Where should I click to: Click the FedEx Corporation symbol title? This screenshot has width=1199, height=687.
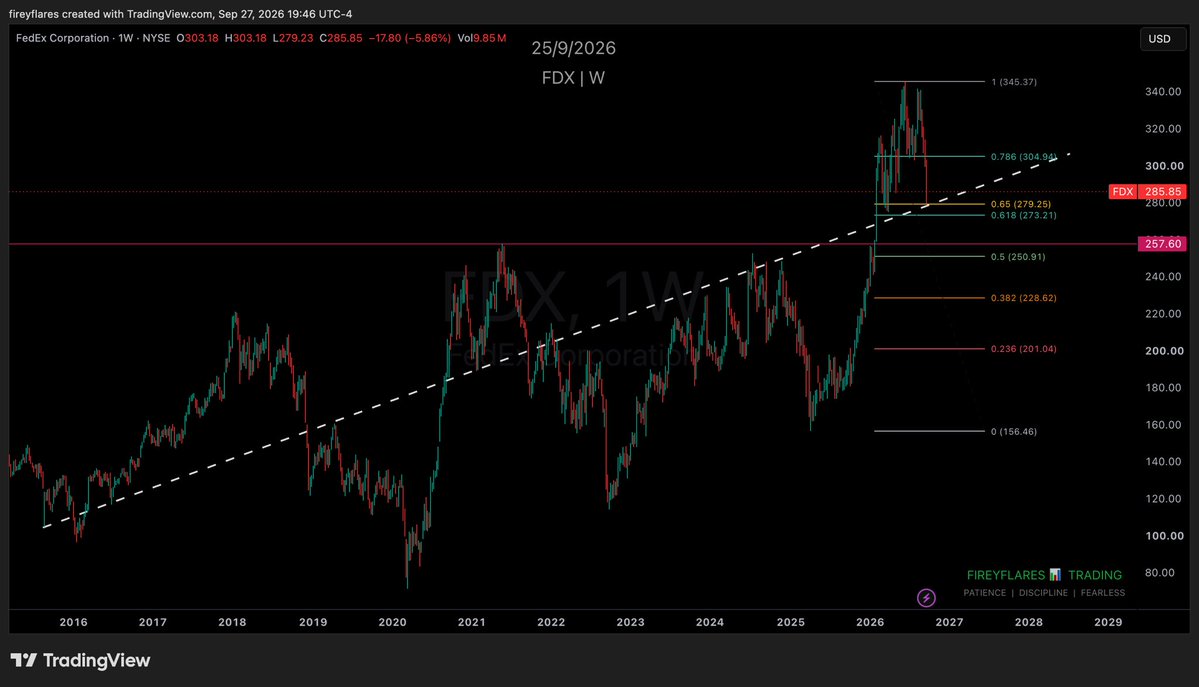pos(63,37)
